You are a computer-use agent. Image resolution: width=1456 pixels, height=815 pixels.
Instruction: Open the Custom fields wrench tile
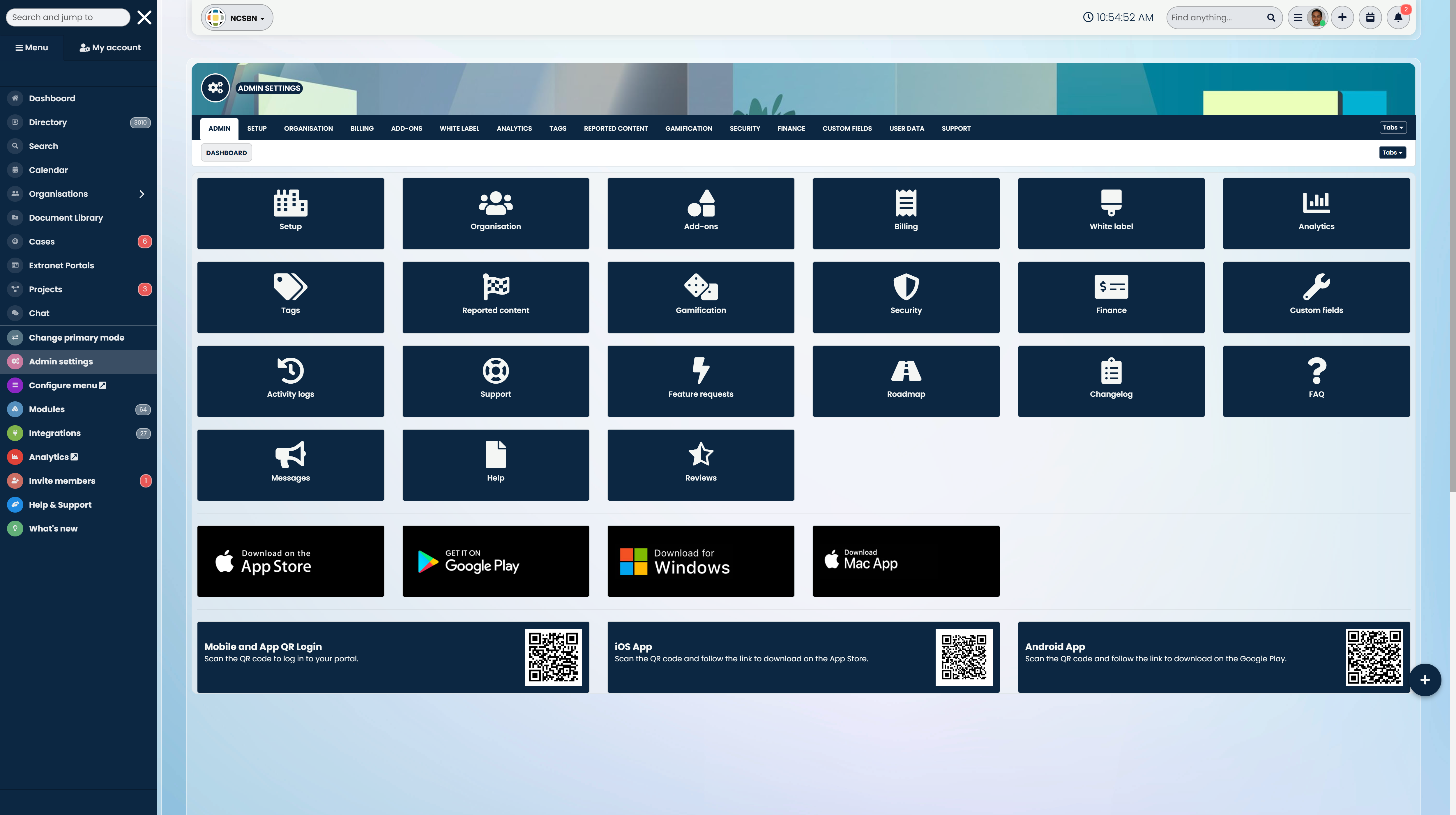(x=1317, y=297)
